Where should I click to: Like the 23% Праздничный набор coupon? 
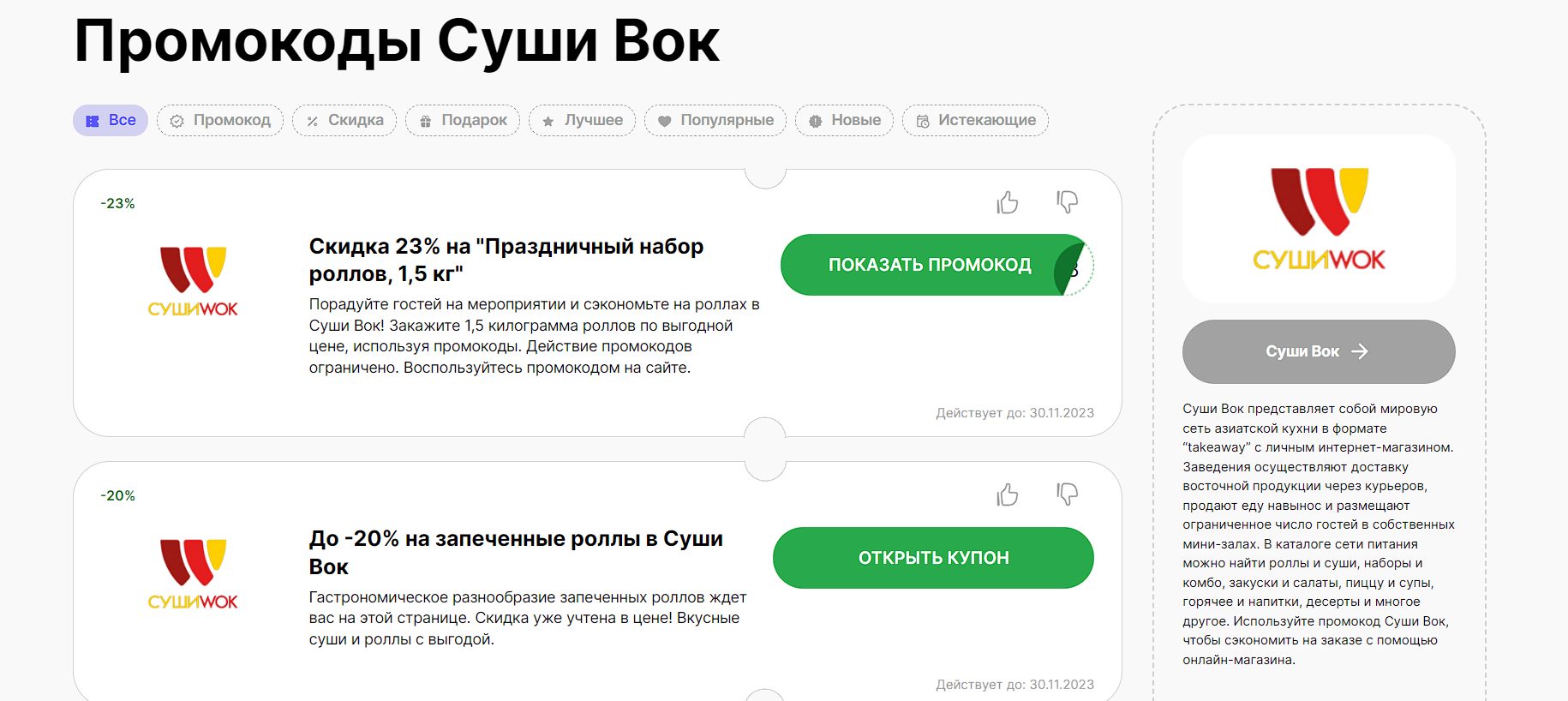pyautogui.click(x=1008, y=202)
